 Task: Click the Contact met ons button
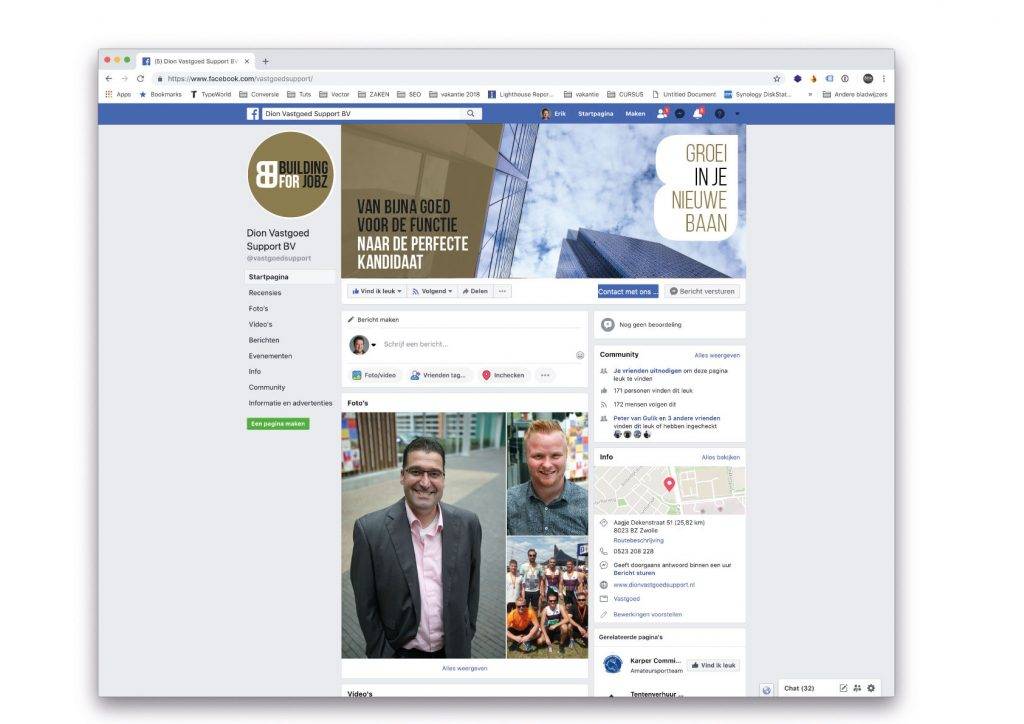(628, 292)
